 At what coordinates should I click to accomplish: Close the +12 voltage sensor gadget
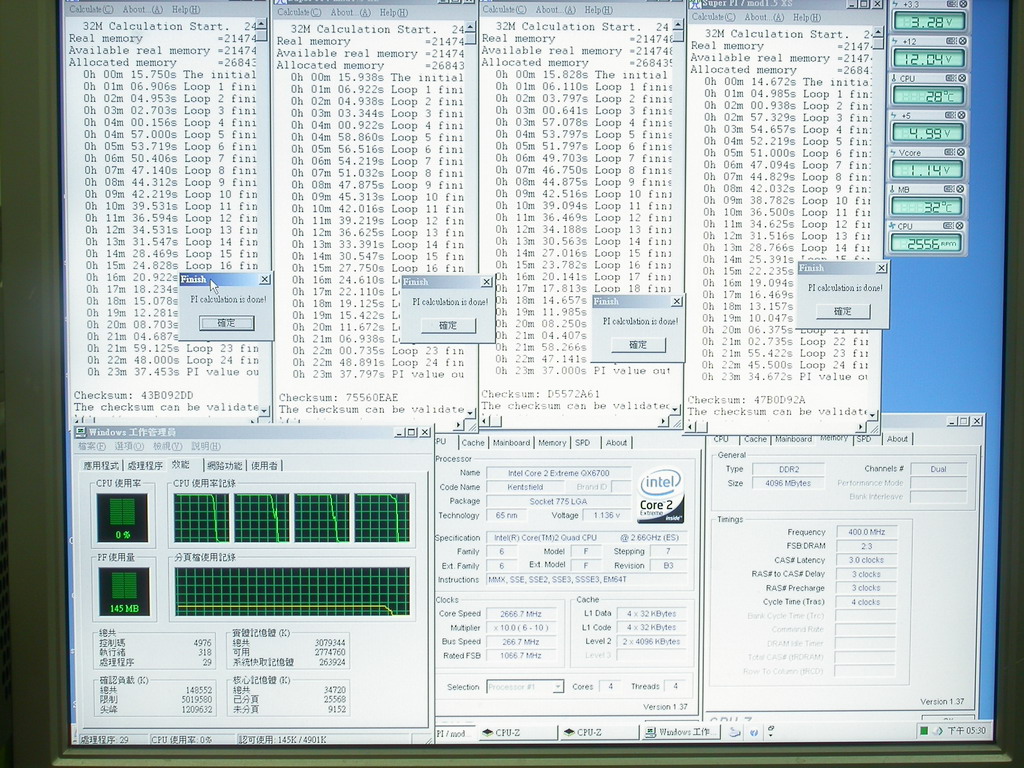click(x=962, y=41)
